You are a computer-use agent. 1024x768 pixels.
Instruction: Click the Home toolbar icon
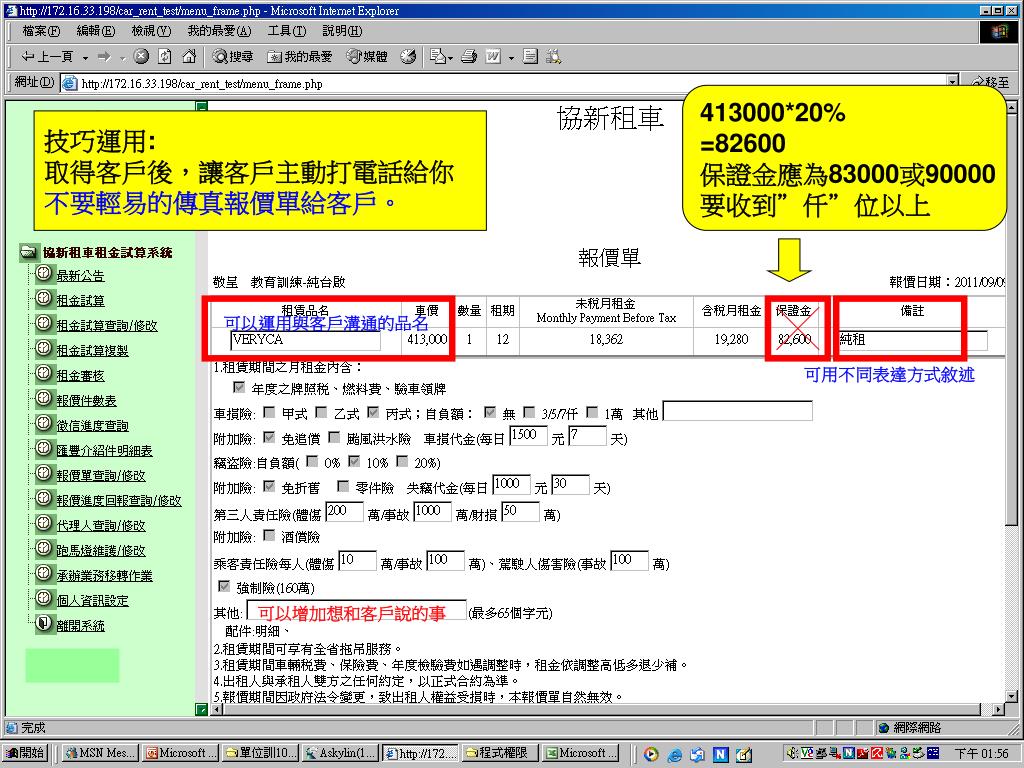189,57
